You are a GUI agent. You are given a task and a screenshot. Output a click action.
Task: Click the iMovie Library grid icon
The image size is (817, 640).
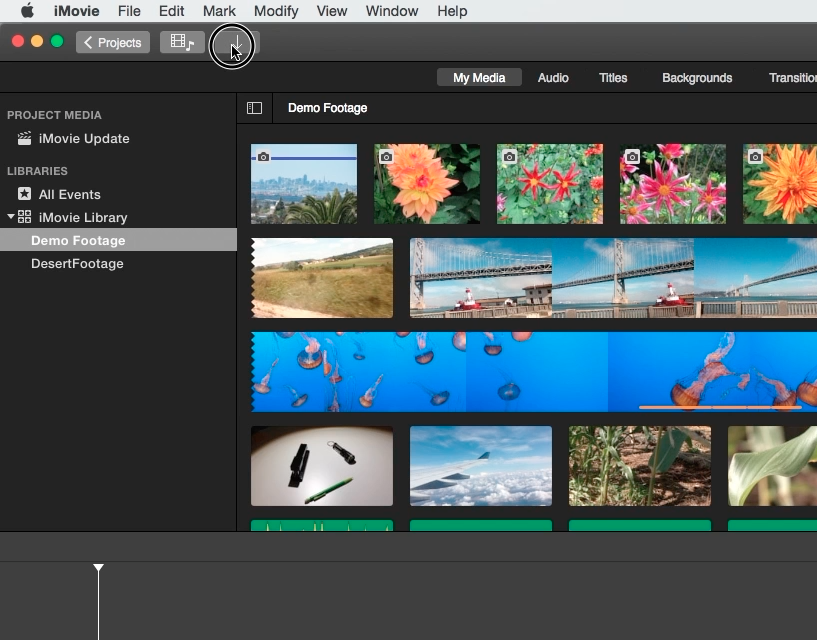[x=25, y=217]
